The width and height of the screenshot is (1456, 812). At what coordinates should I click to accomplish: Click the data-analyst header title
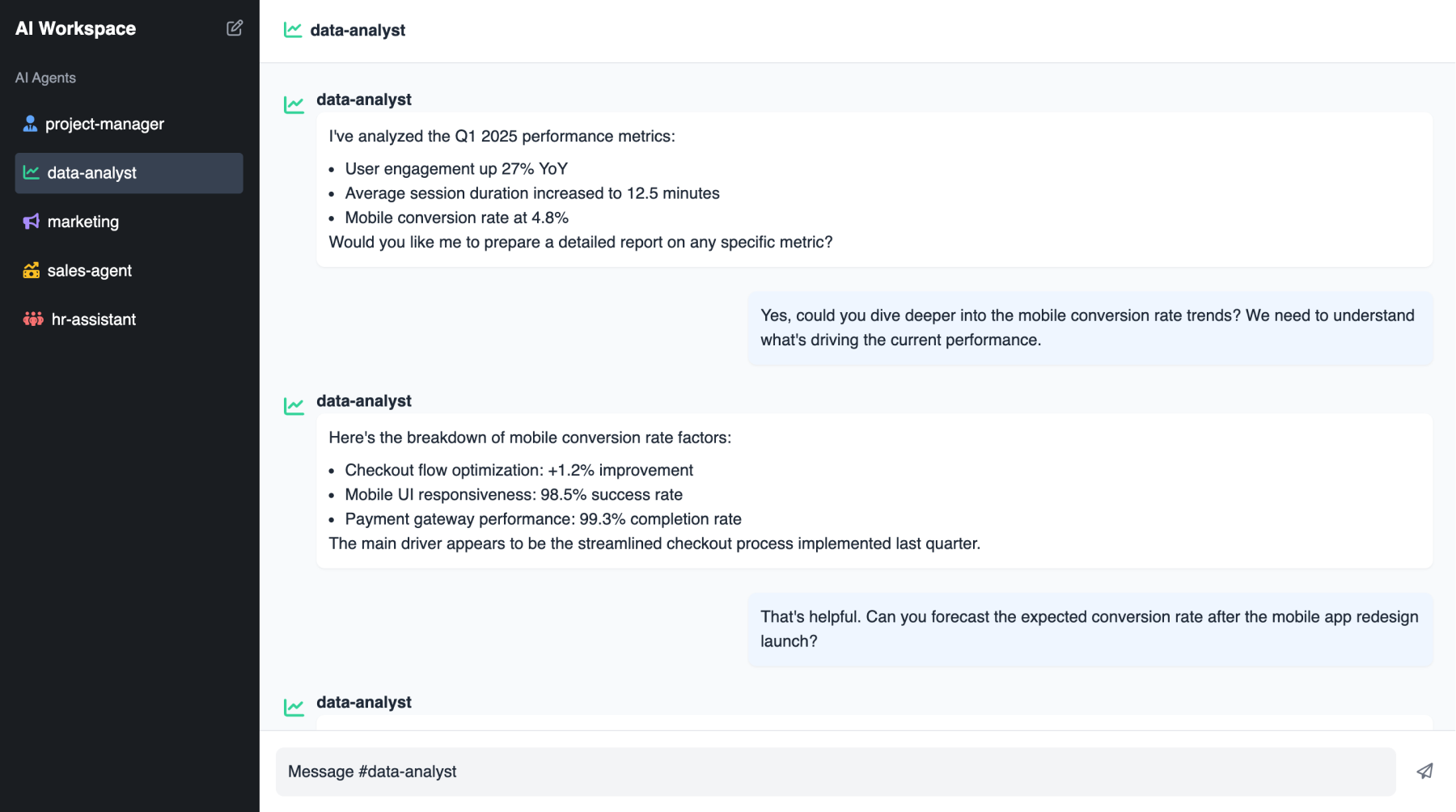coord(358,30)
